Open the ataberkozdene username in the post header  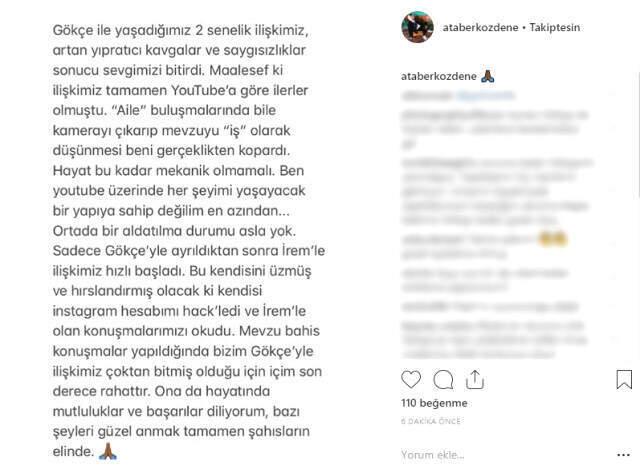pyautogui.click(x=480, y=27)
